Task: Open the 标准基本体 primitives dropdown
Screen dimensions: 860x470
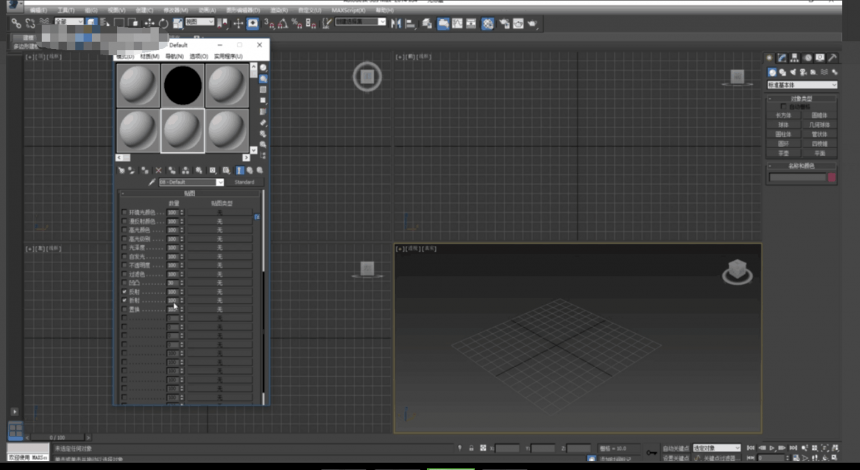Action: pyautogui.click(x=802, y=85)
